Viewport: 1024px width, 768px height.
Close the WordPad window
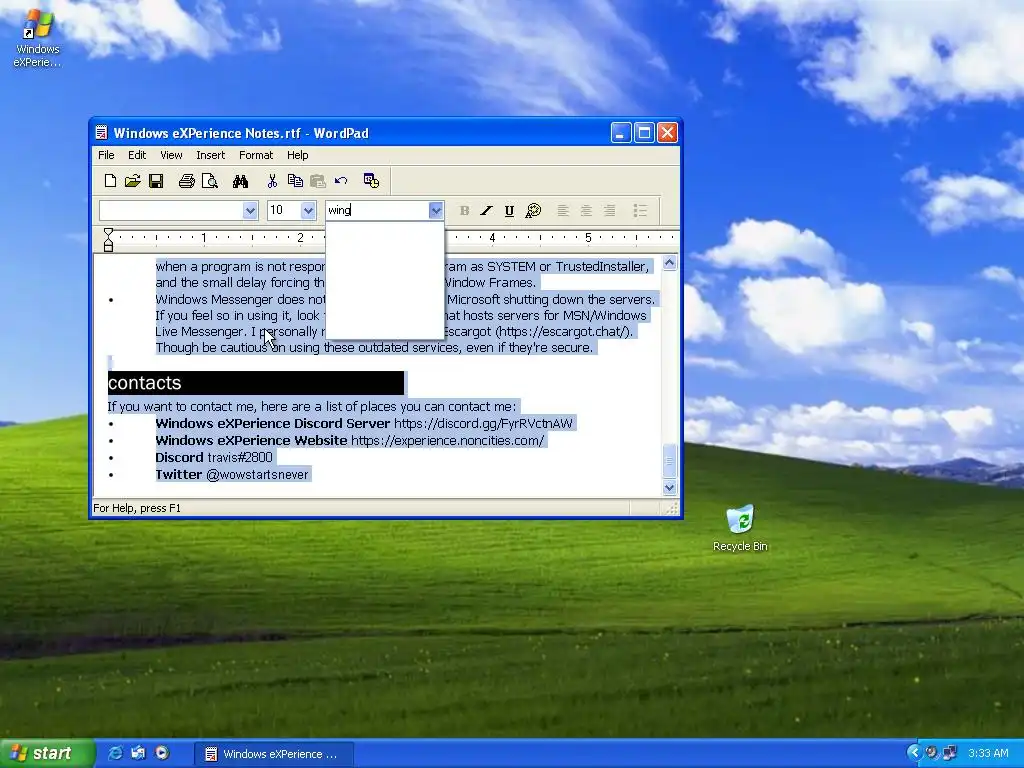[x=667, y=133]
